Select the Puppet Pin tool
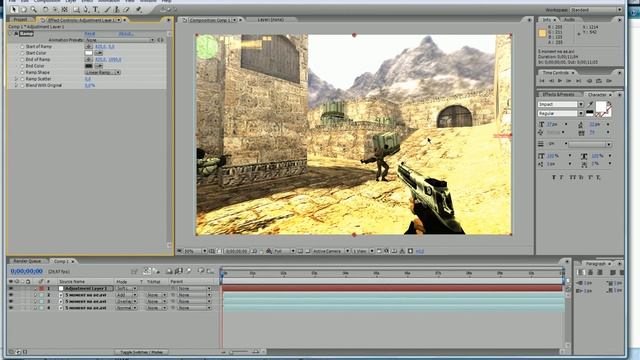 click(x=139, y=9)
